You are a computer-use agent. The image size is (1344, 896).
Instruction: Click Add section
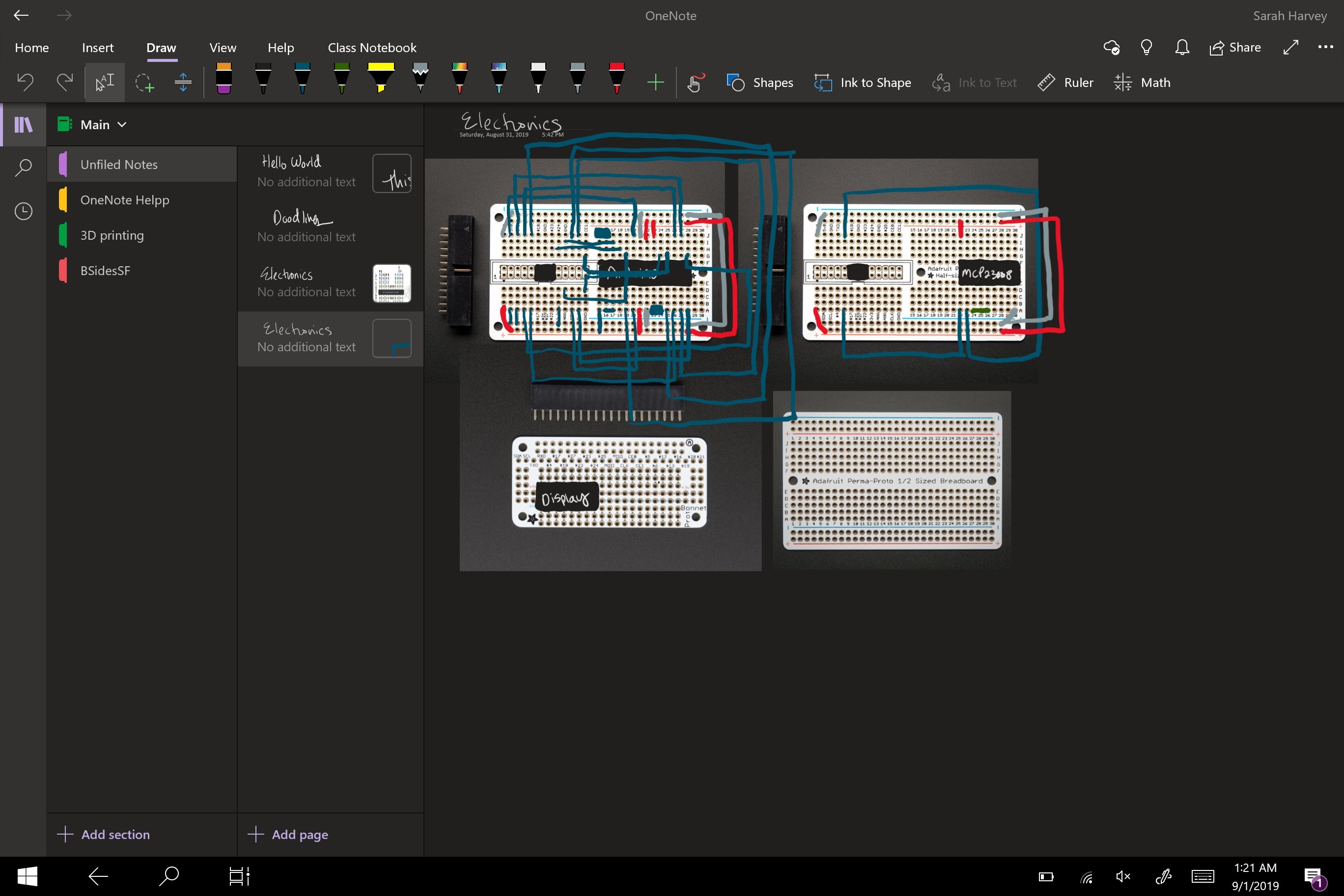[104, 834]
